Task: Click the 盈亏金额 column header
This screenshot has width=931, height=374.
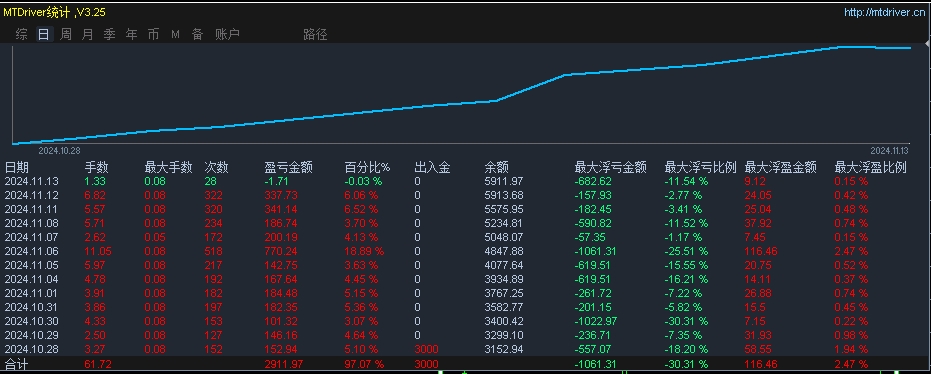Action: 289,167
